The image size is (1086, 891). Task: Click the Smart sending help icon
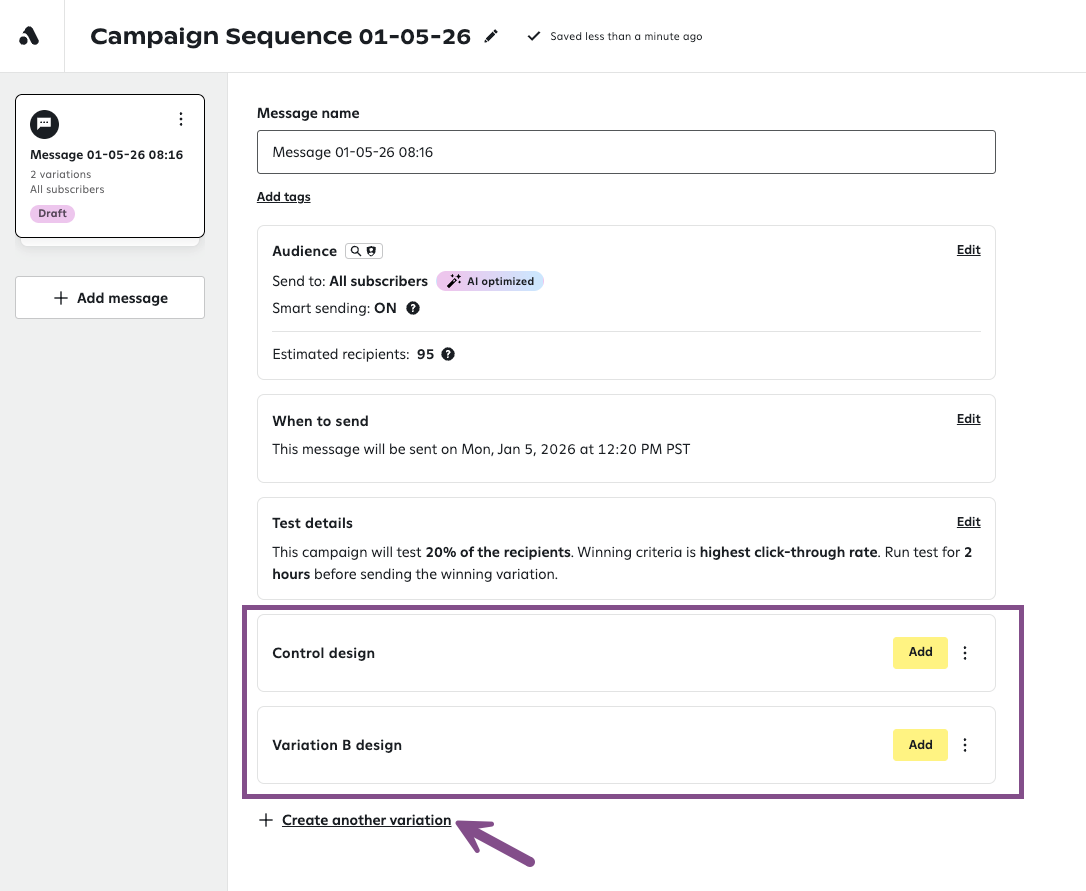(413, 308)
